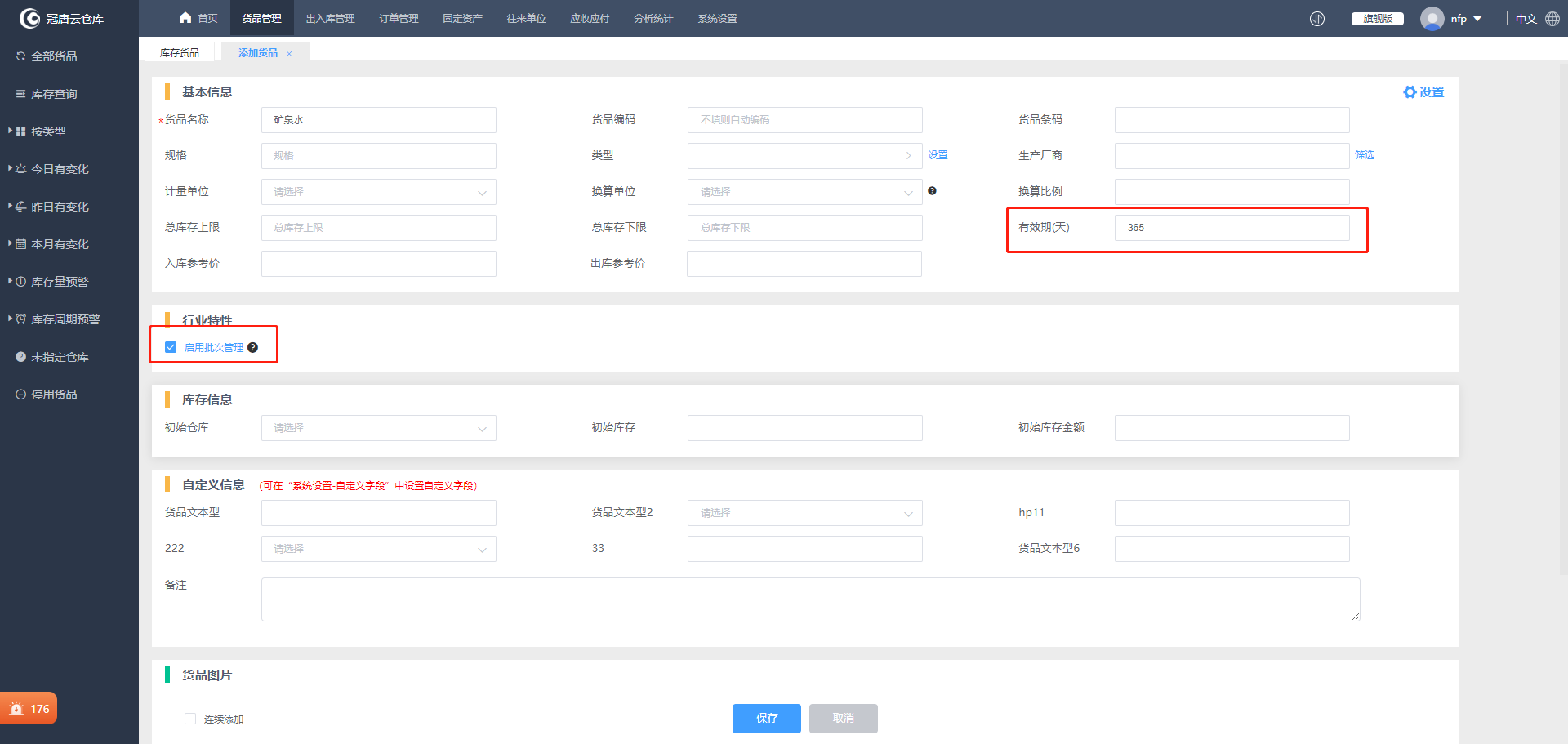Uncheck the 启用批次管理 checkbox
This screenshot has height=744, width=1568.
pyautogui.click(x=171, y=347)
